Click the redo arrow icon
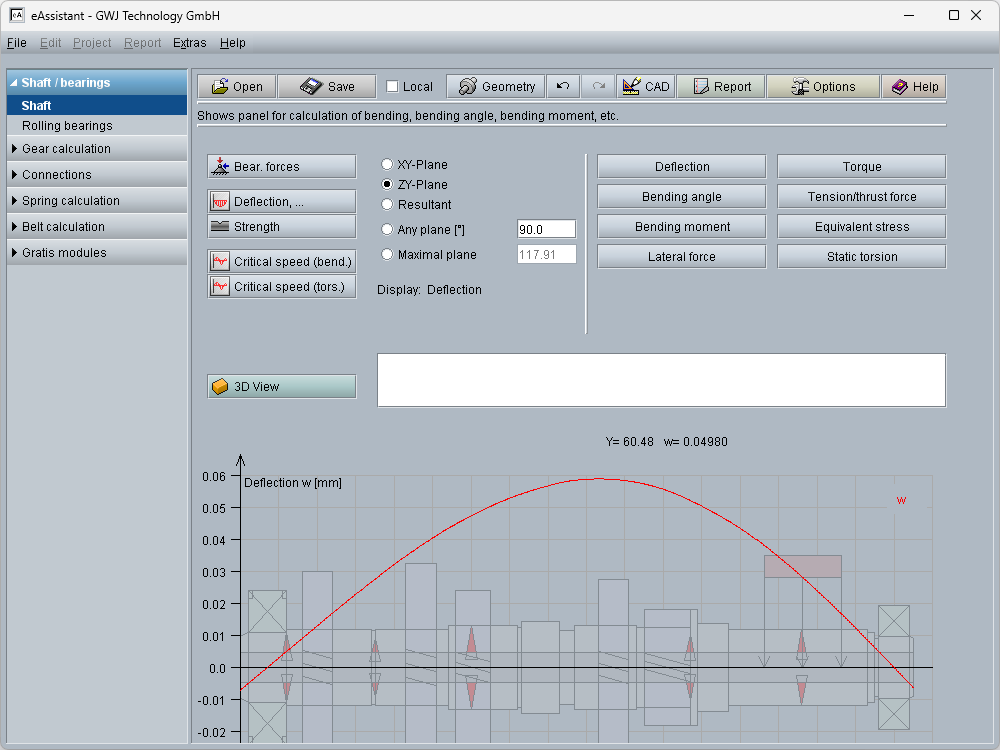Screen dimensions: 1000x750 tap(598, 87)
